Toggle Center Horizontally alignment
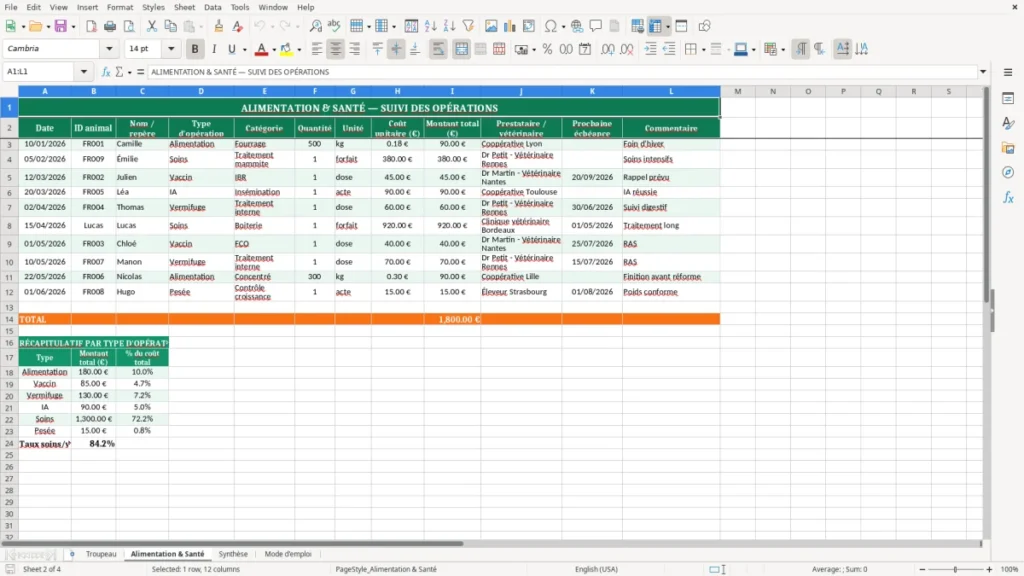This screenshot has width=1024, height=576. (x=336, y=49)
